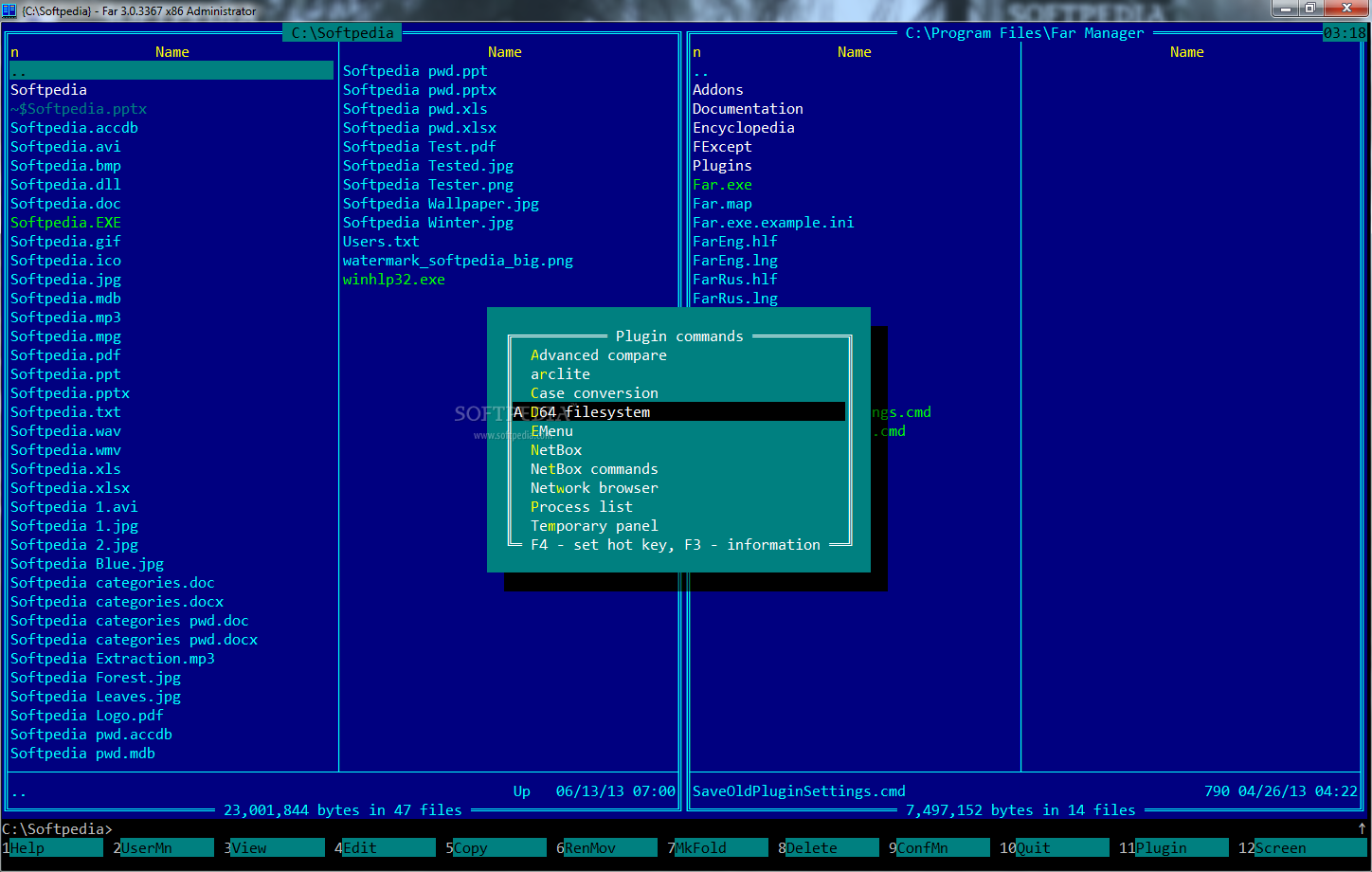This screenshot has width=1372, height=872.
Task: Open the D64 filesystem plugin entry
Action: (678, 412)
